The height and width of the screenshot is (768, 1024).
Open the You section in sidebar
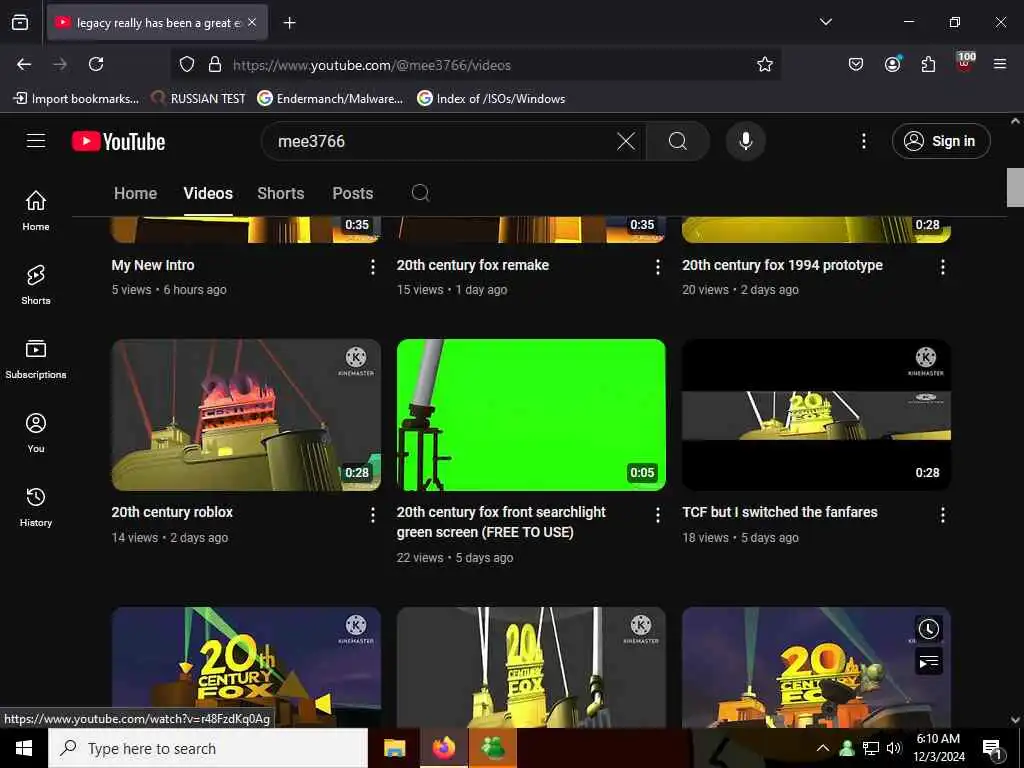36,432
